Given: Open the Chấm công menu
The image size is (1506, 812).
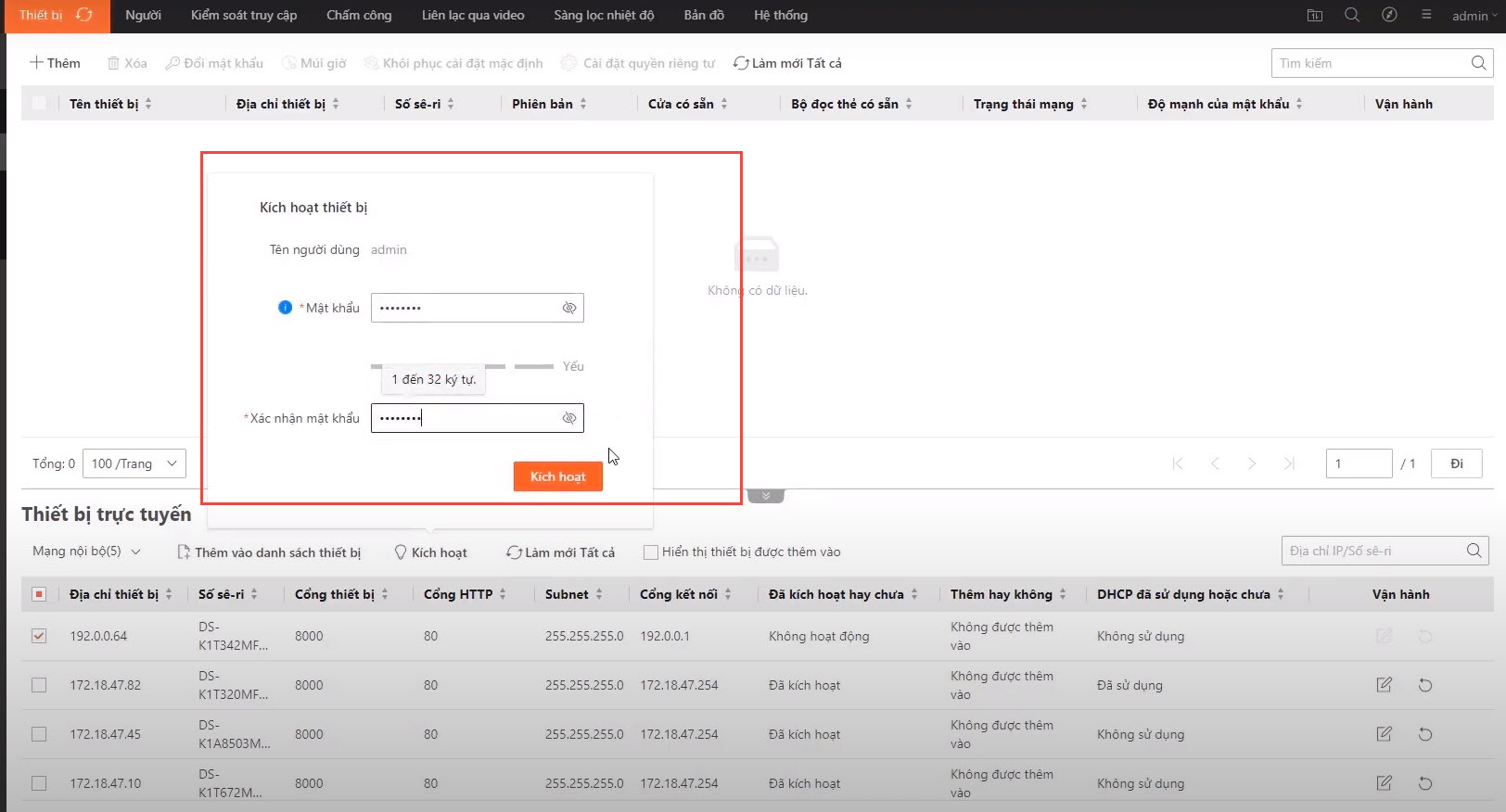Looking at the screenshot, I should point(359,15).
